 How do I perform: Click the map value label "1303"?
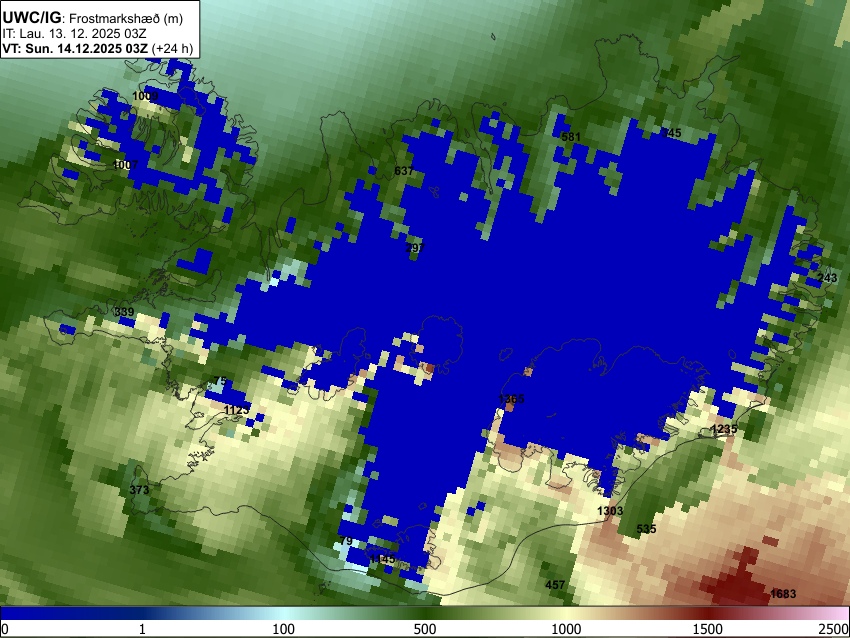point(610,511)
